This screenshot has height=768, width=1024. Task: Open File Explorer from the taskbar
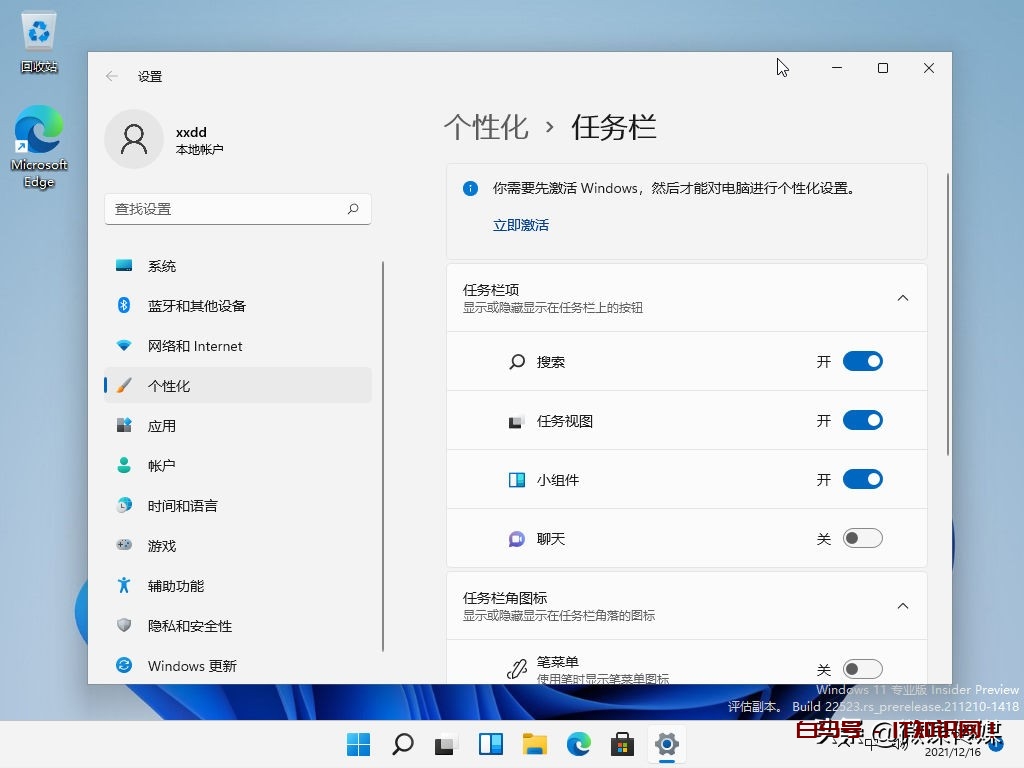[x=535, y=744]
